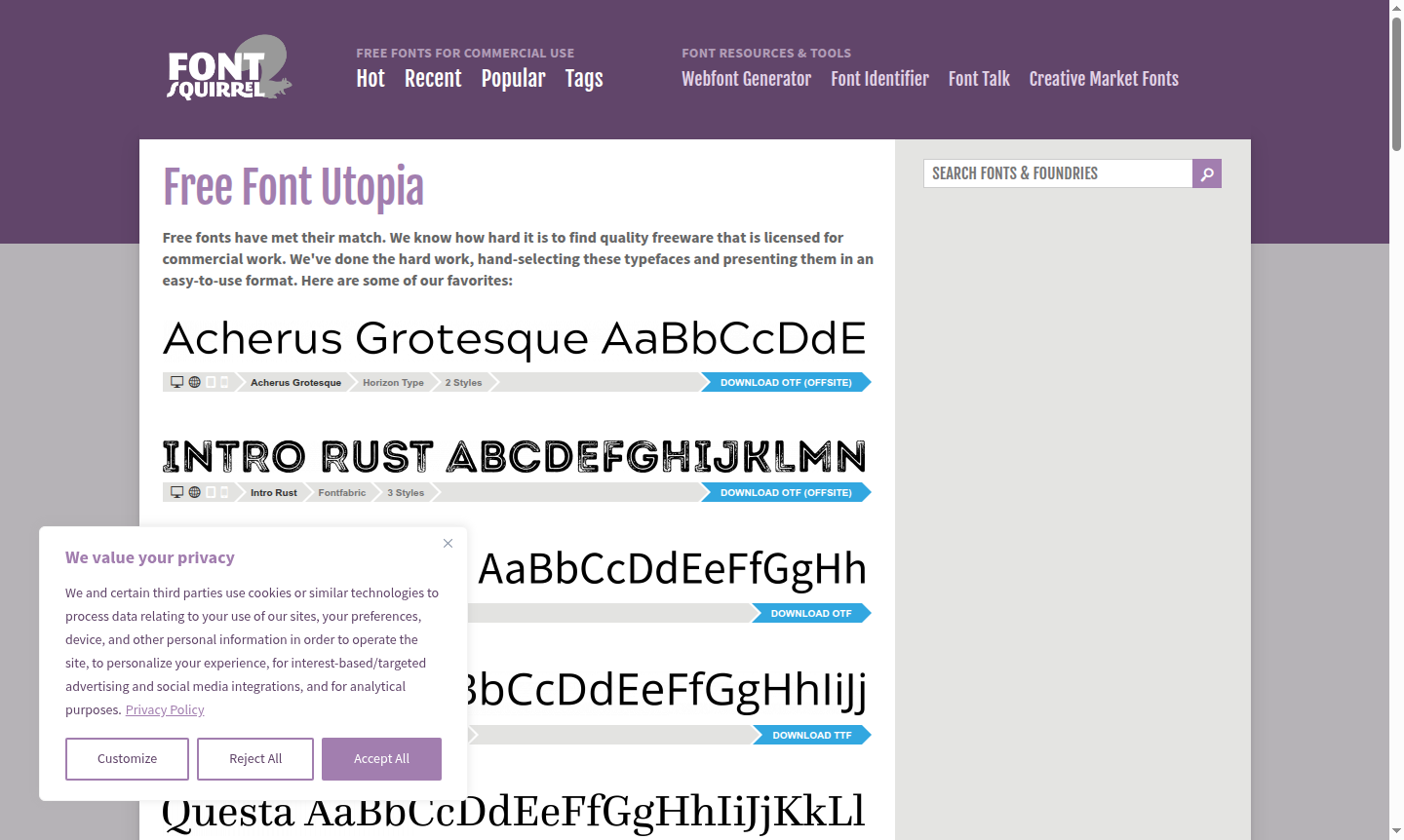The height and width of the screenshot is (840, 1404).
Task: Click the monitor icon for Intro Rust
Action: [x=176, y=492]
